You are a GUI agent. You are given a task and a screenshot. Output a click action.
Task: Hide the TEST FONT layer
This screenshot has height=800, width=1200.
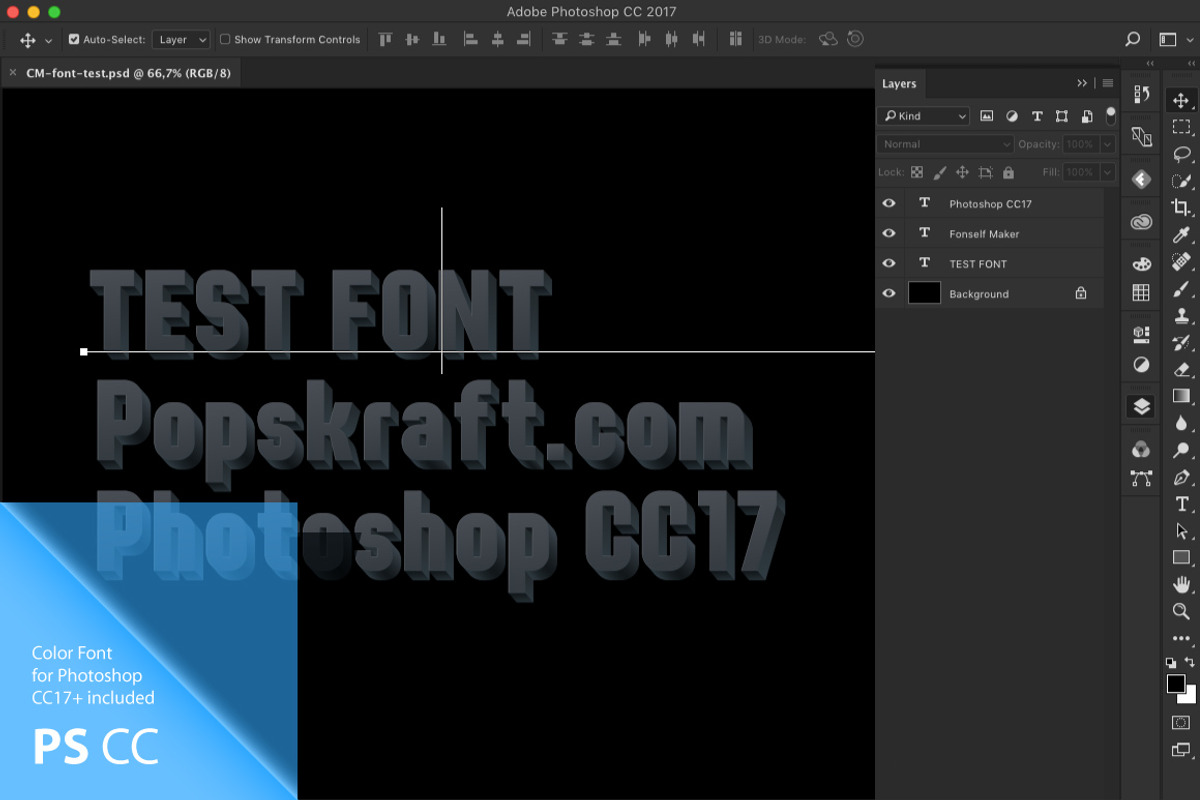(888, 263)
